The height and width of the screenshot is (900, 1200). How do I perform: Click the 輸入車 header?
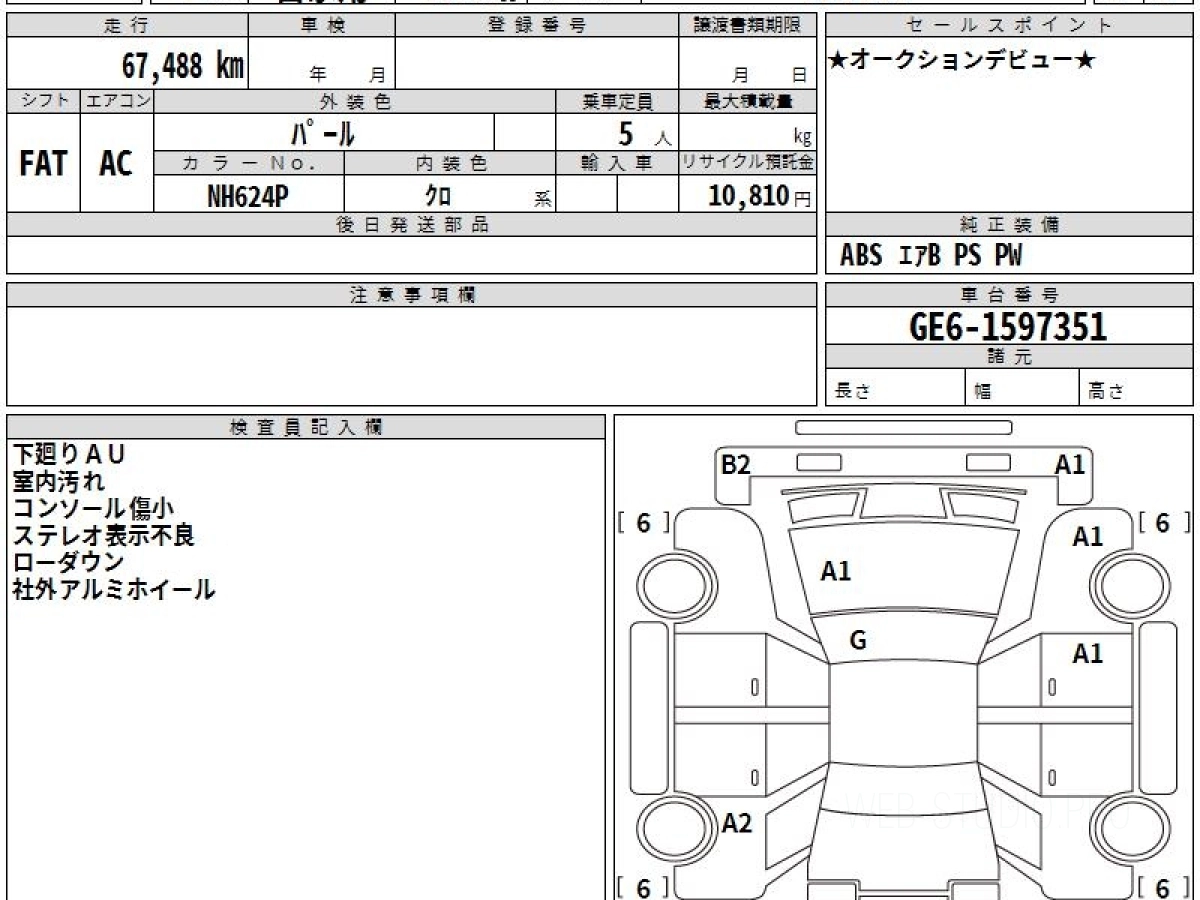point(617,164)
